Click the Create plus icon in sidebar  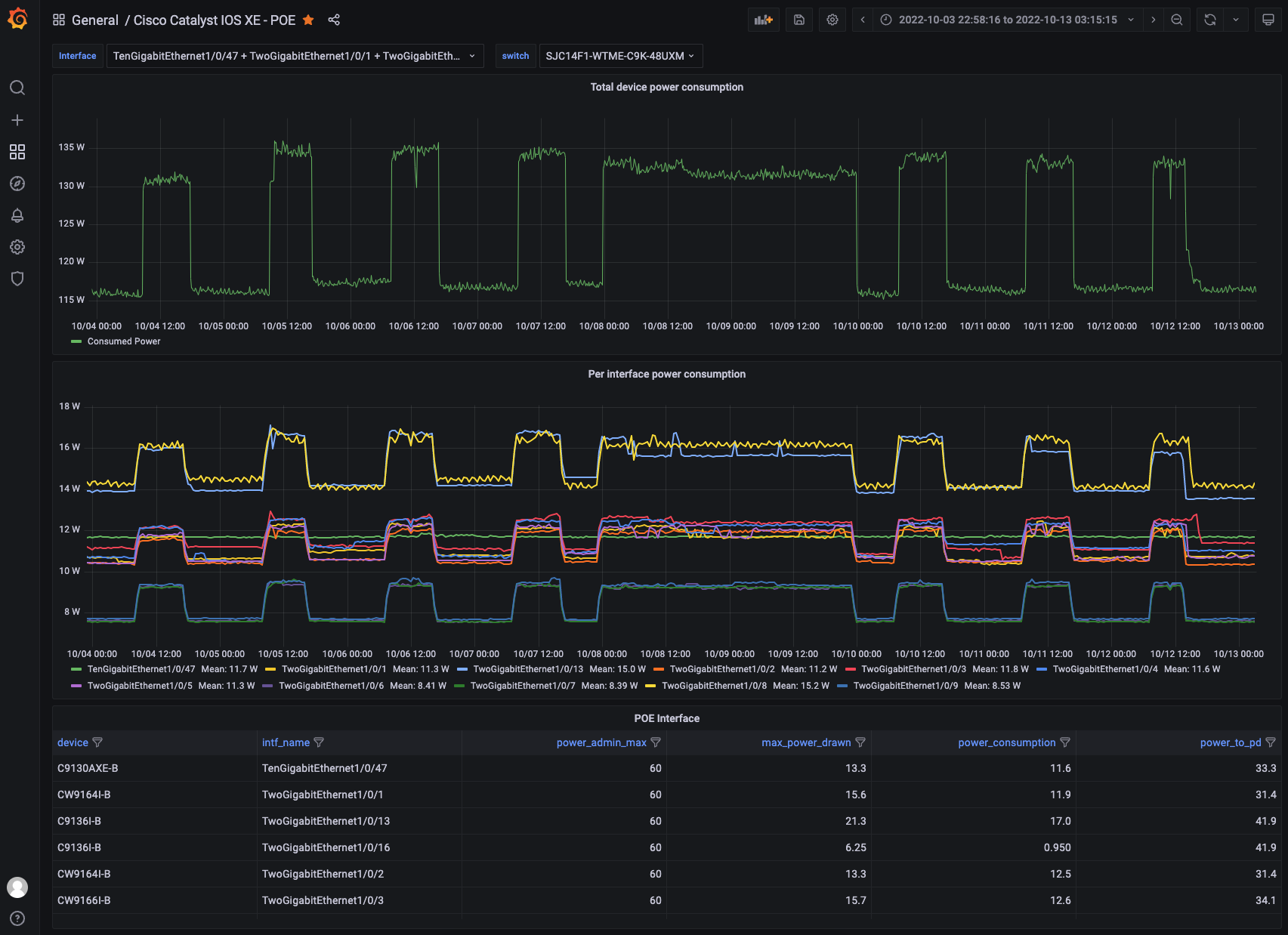[17, 120]
